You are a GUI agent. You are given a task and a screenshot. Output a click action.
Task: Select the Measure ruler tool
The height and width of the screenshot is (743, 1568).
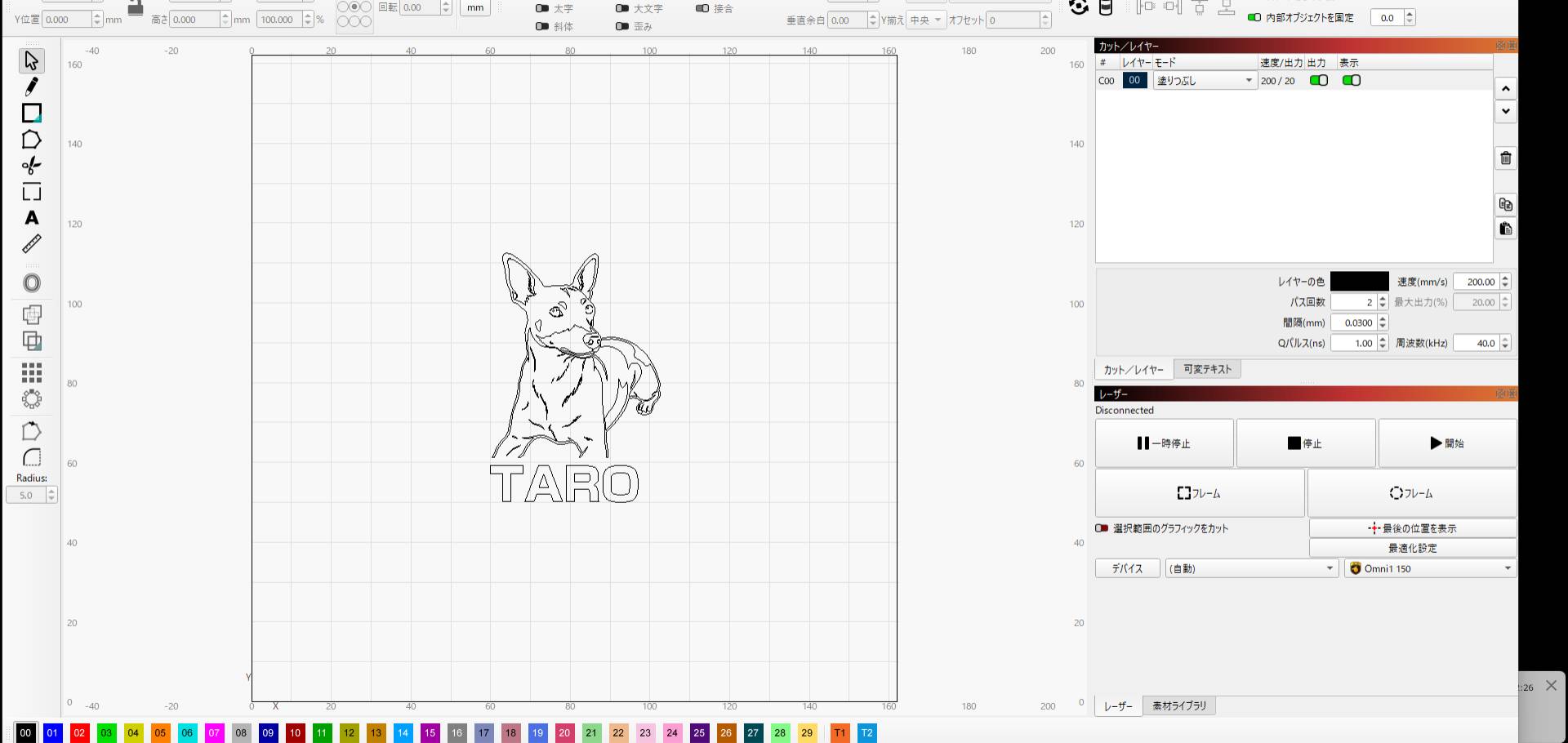pyautogui.click(x=31, y=244)
